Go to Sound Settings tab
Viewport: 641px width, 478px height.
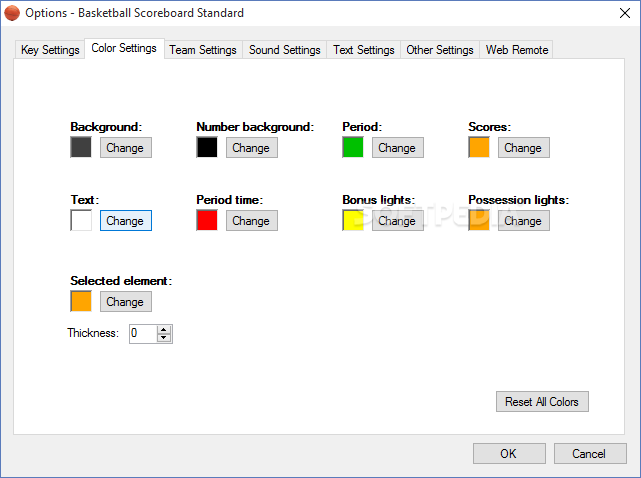coord(285,50)
